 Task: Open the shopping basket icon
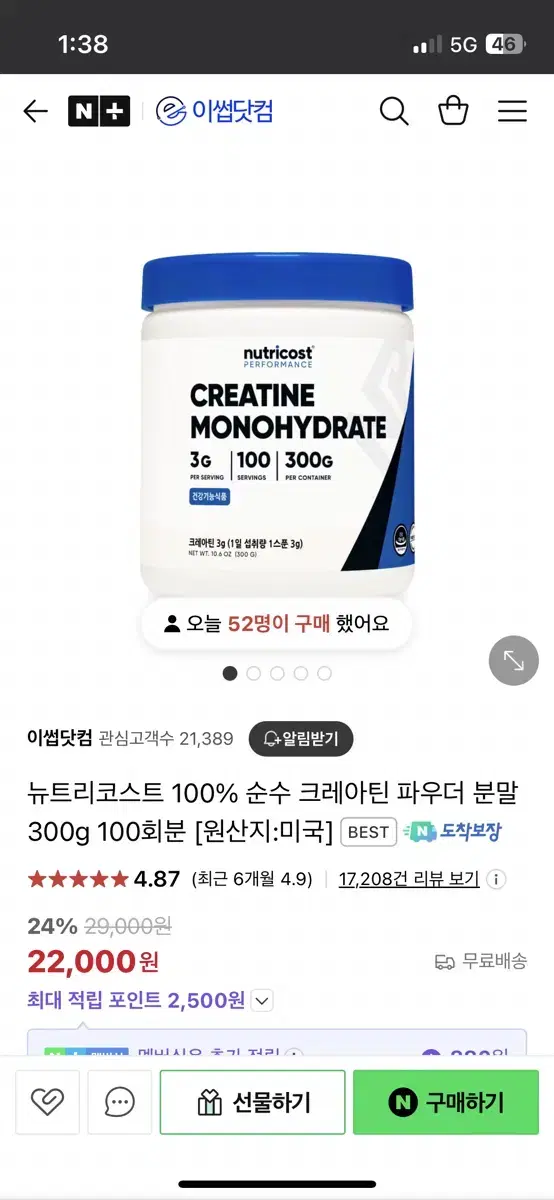(454, 110)
